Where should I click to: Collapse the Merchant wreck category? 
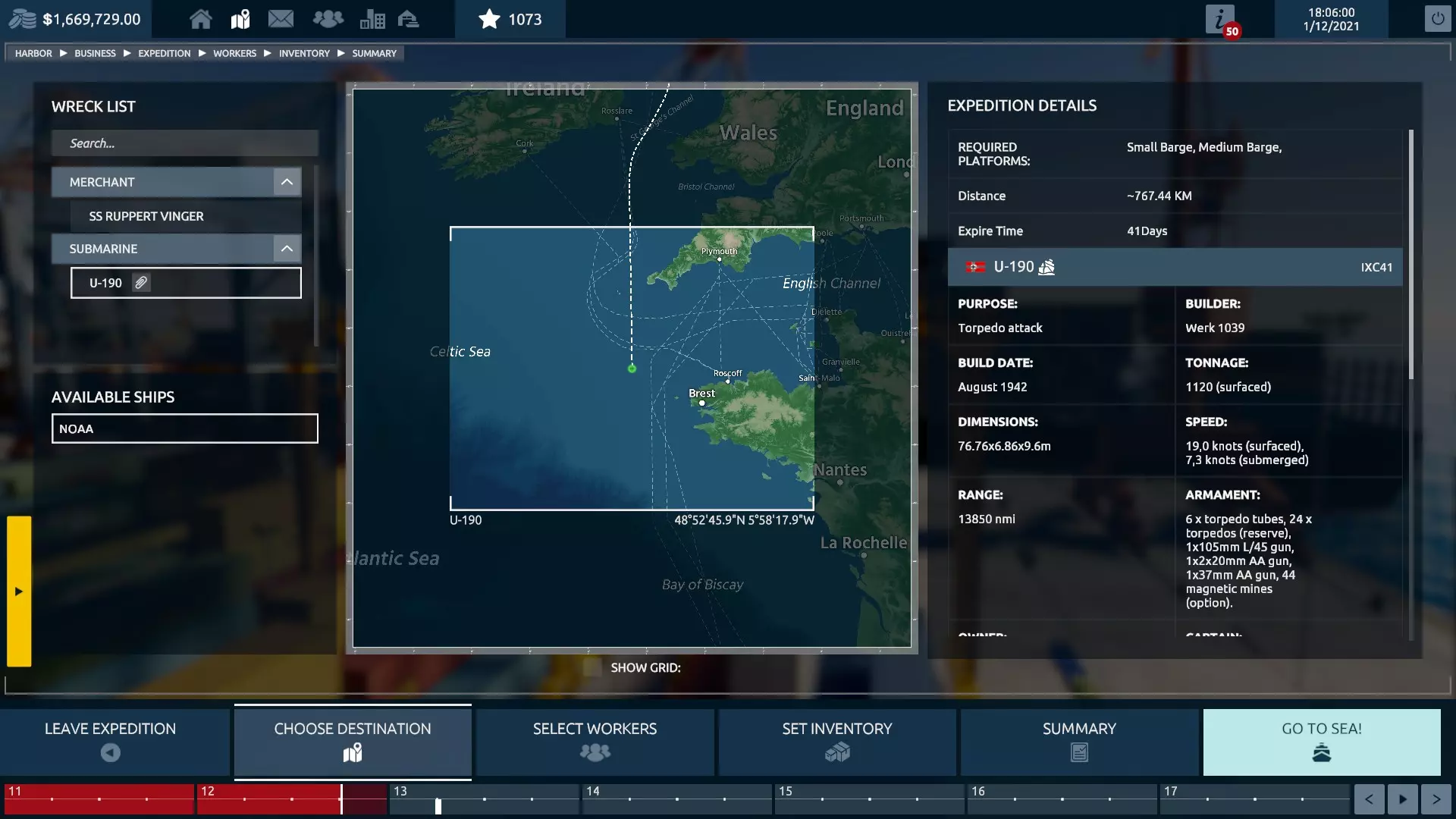(x=287, y=182)
